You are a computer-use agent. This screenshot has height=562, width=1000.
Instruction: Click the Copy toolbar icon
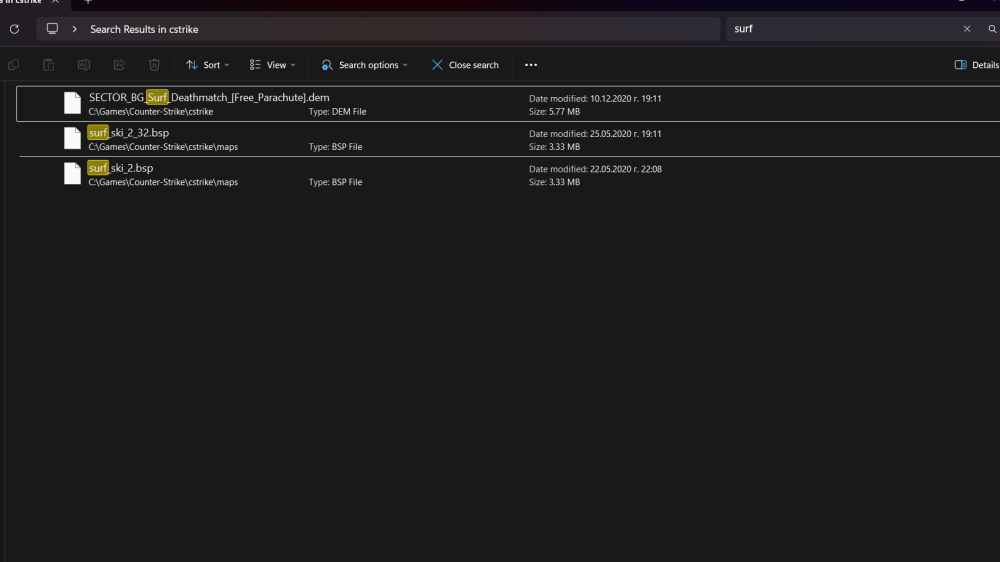[13, 64]
